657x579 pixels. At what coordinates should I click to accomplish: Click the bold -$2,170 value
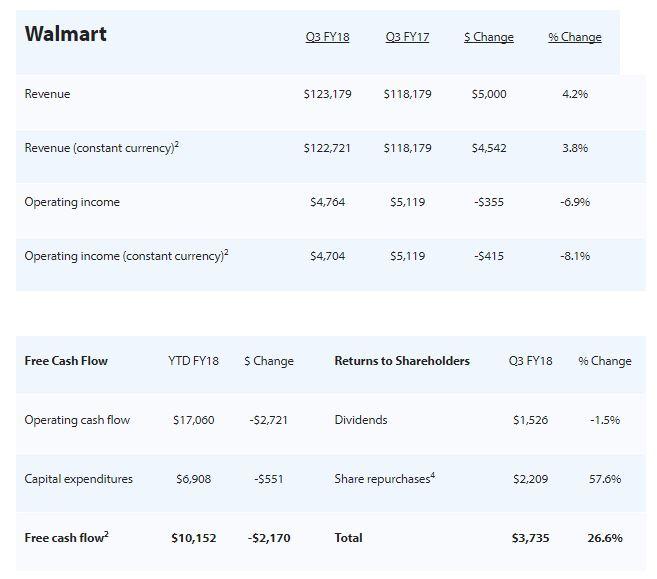[x=269, y=538]
